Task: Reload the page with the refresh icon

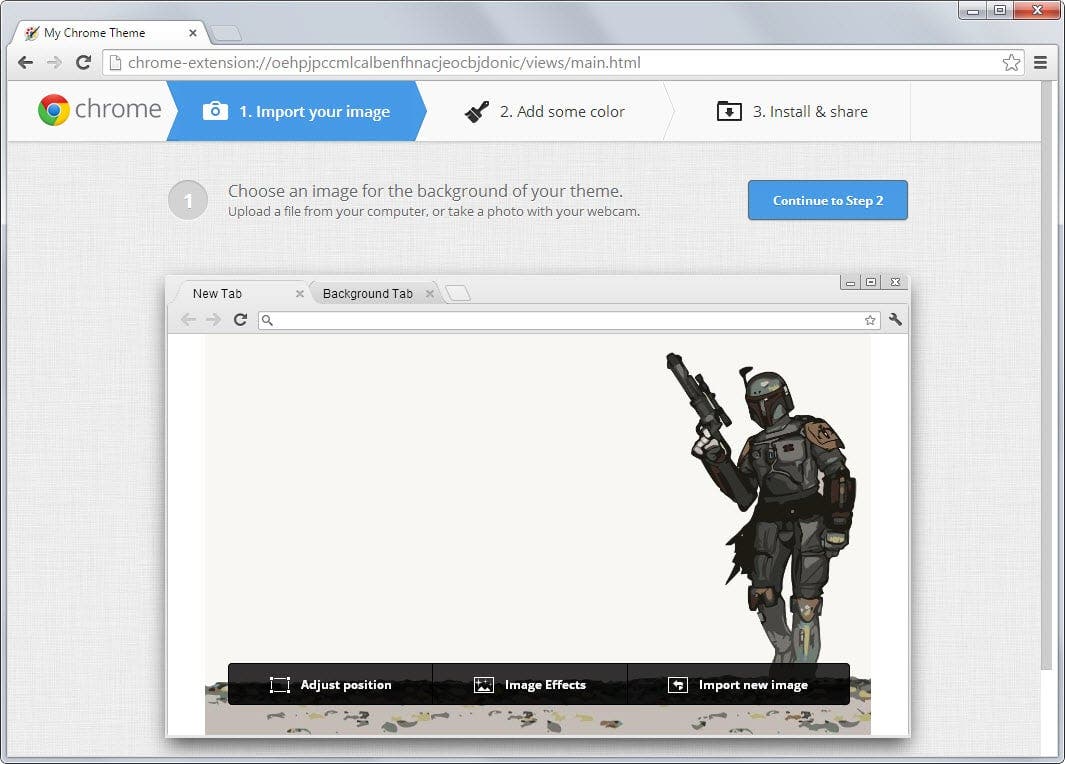Action: (84, 62)
